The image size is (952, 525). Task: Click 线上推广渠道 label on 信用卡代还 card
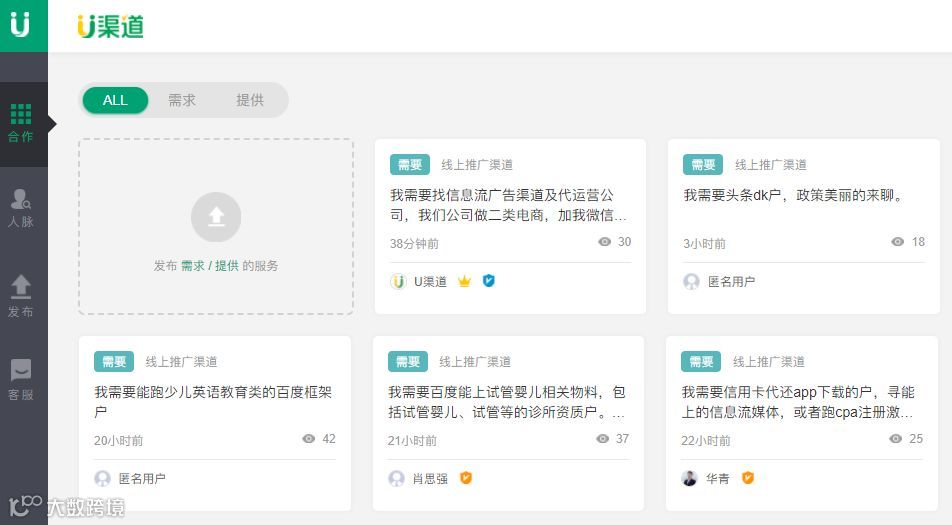point(769,362)
